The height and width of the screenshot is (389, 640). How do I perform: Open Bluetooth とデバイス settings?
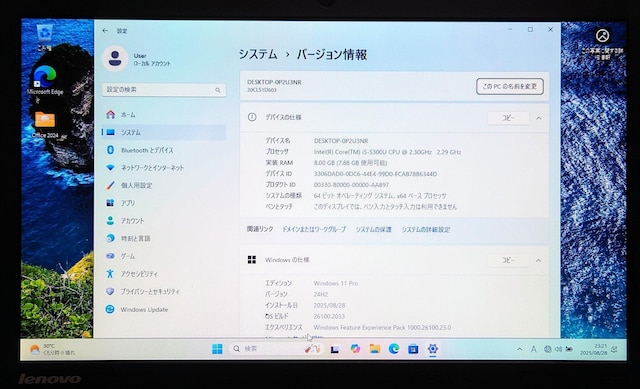[163, 150]
